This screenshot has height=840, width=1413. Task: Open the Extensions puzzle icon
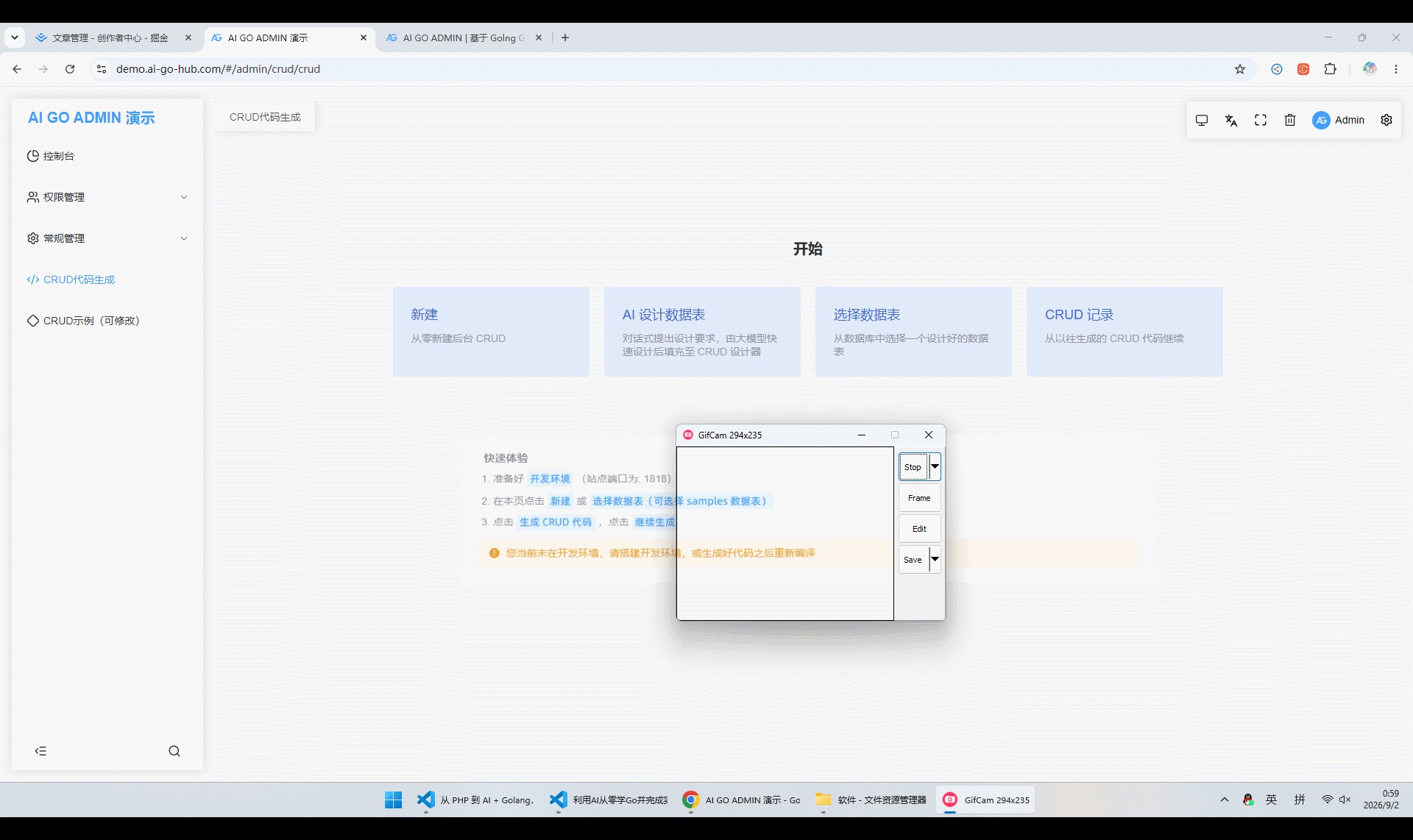[1330, 69]
